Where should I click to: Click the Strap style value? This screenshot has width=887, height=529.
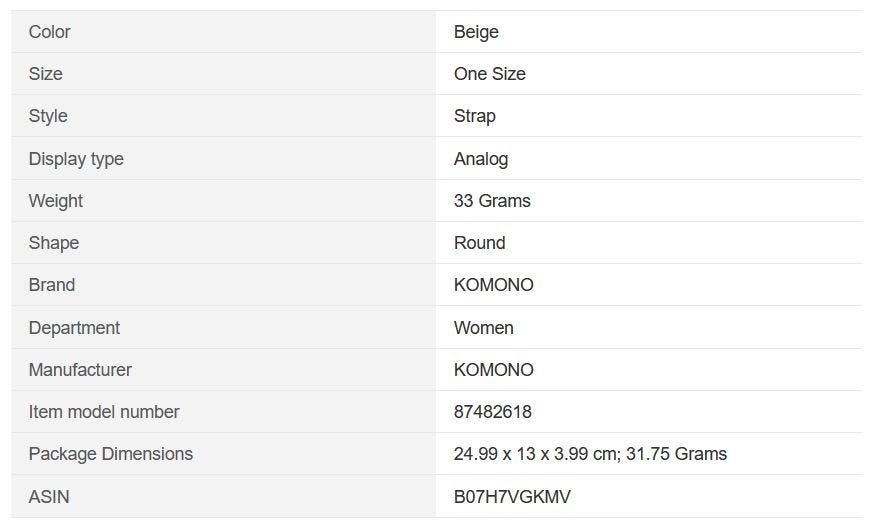474,116
